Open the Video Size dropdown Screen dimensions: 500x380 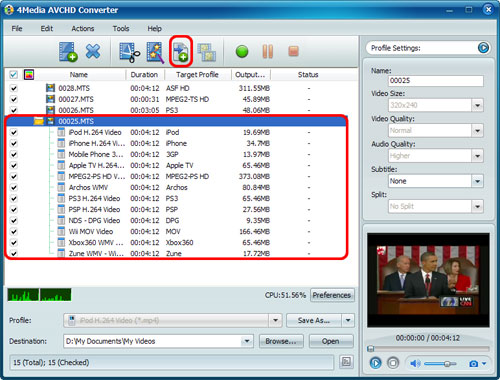[477, 105]
